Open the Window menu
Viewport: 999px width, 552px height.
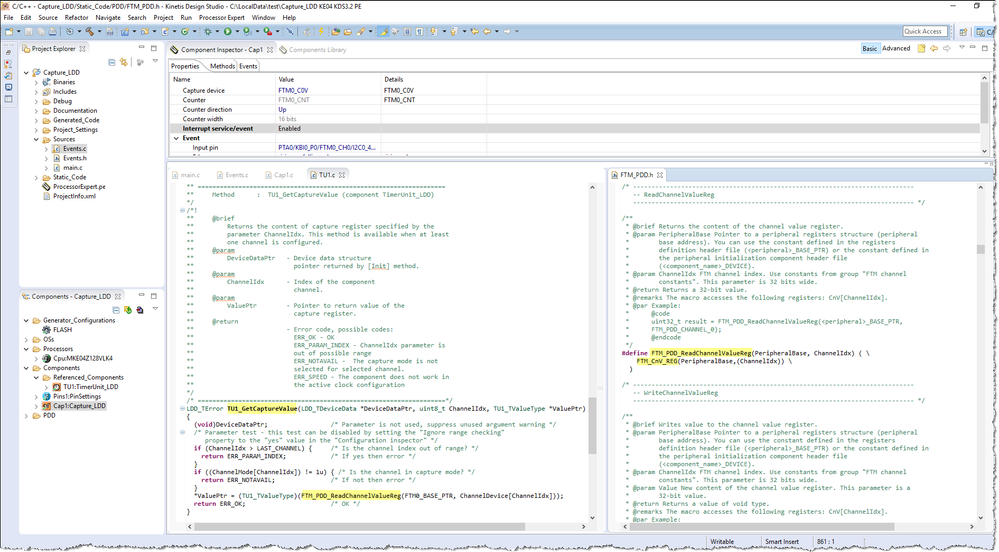point(263,17)
